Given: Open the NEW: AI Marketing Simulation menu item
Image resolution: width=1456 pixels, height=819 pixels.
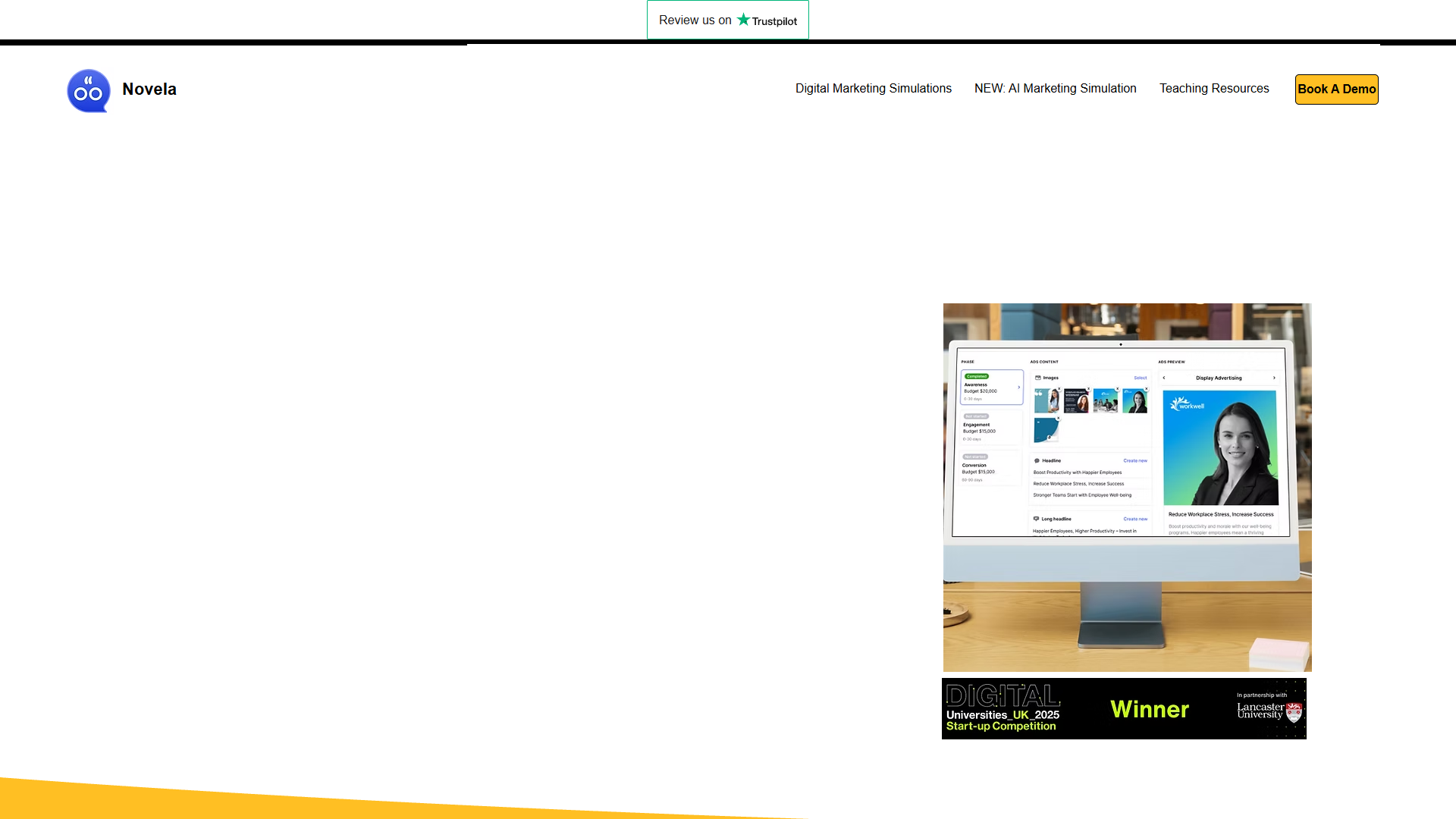Looking at the screenshot, I should click(1056, 89).
